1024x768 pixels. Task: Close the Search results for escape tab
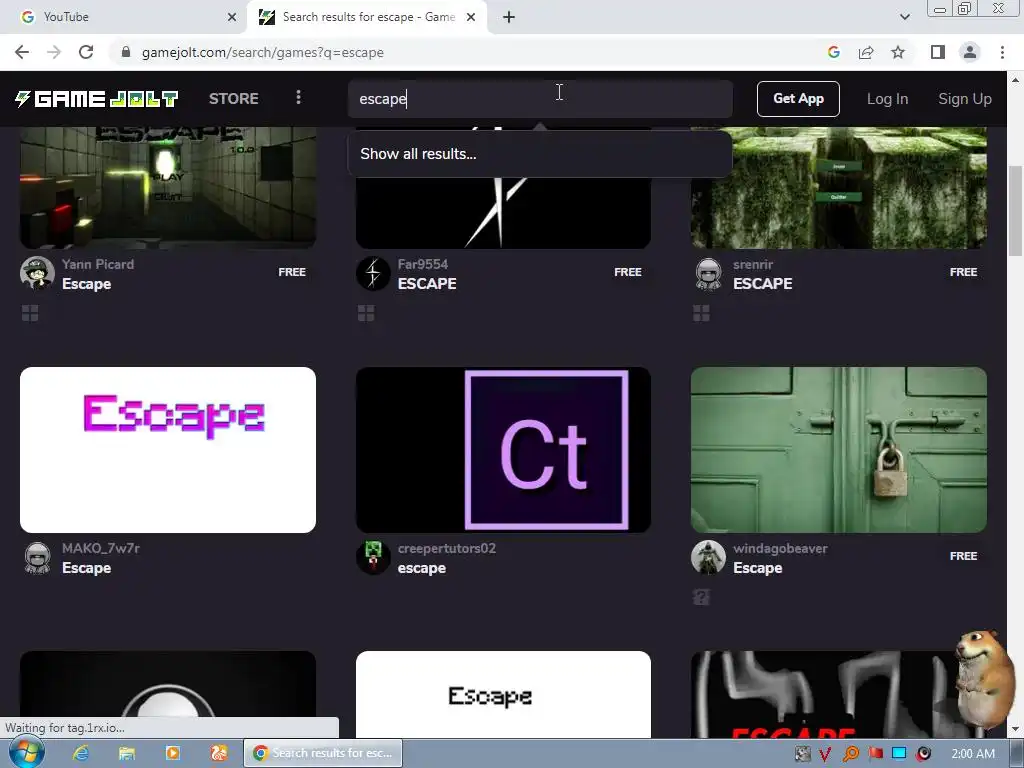pos(471,18)
